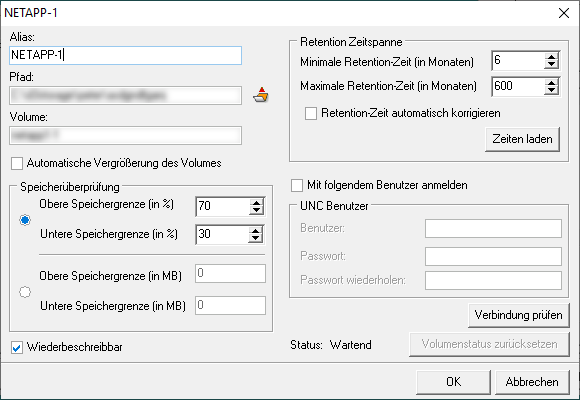Click the Zeiten laden button
The image size is (580, 400).
click(x=522, y=139)
